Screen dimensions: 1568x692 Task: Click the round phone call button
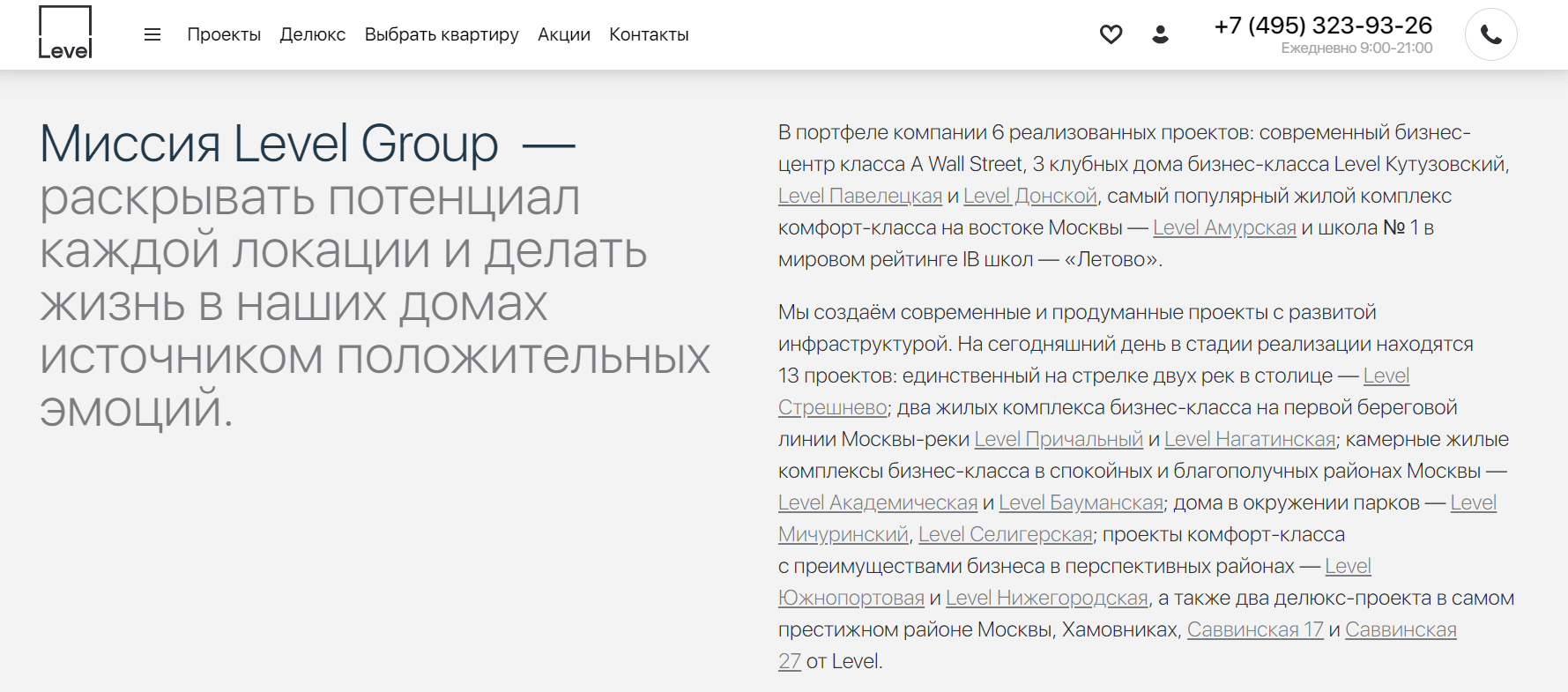(x=1490, y=34)
